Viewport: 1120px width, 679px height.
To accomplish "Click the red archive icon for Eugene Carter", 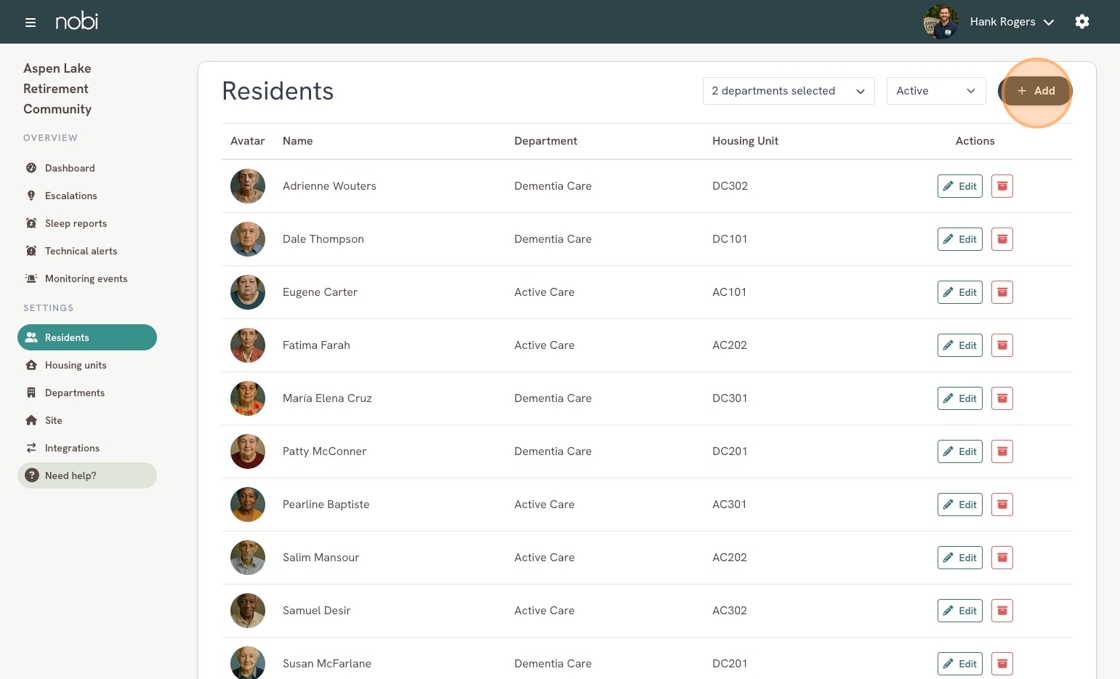I will [1002, 292].
